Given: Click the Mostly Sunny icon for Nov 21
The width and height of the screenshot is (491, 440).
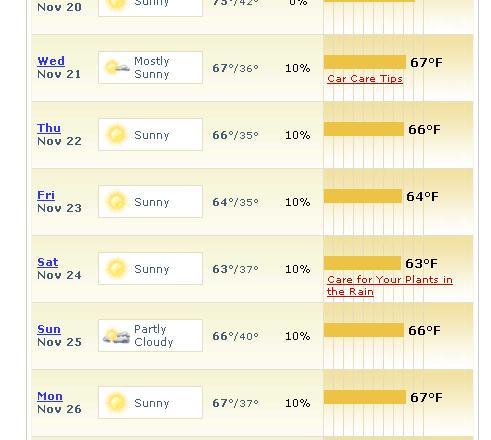Looking at the screenshot, I should point(117,68).
